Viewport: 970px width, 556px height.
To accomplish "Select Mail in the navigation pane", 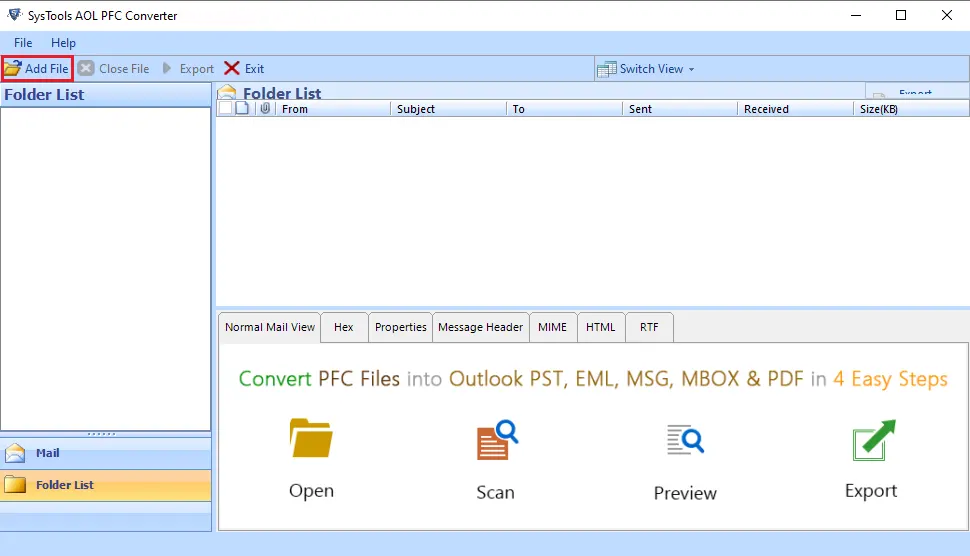I will pos(106,453).
